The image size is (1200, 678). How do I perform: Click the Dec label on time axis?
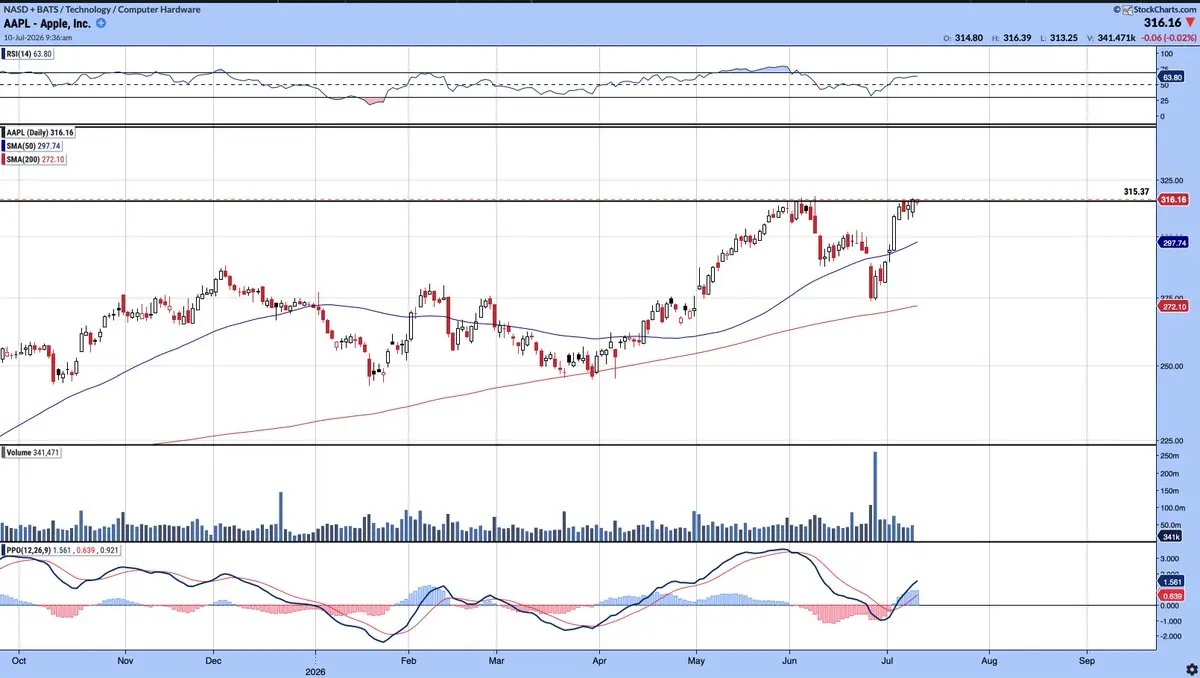214,660
